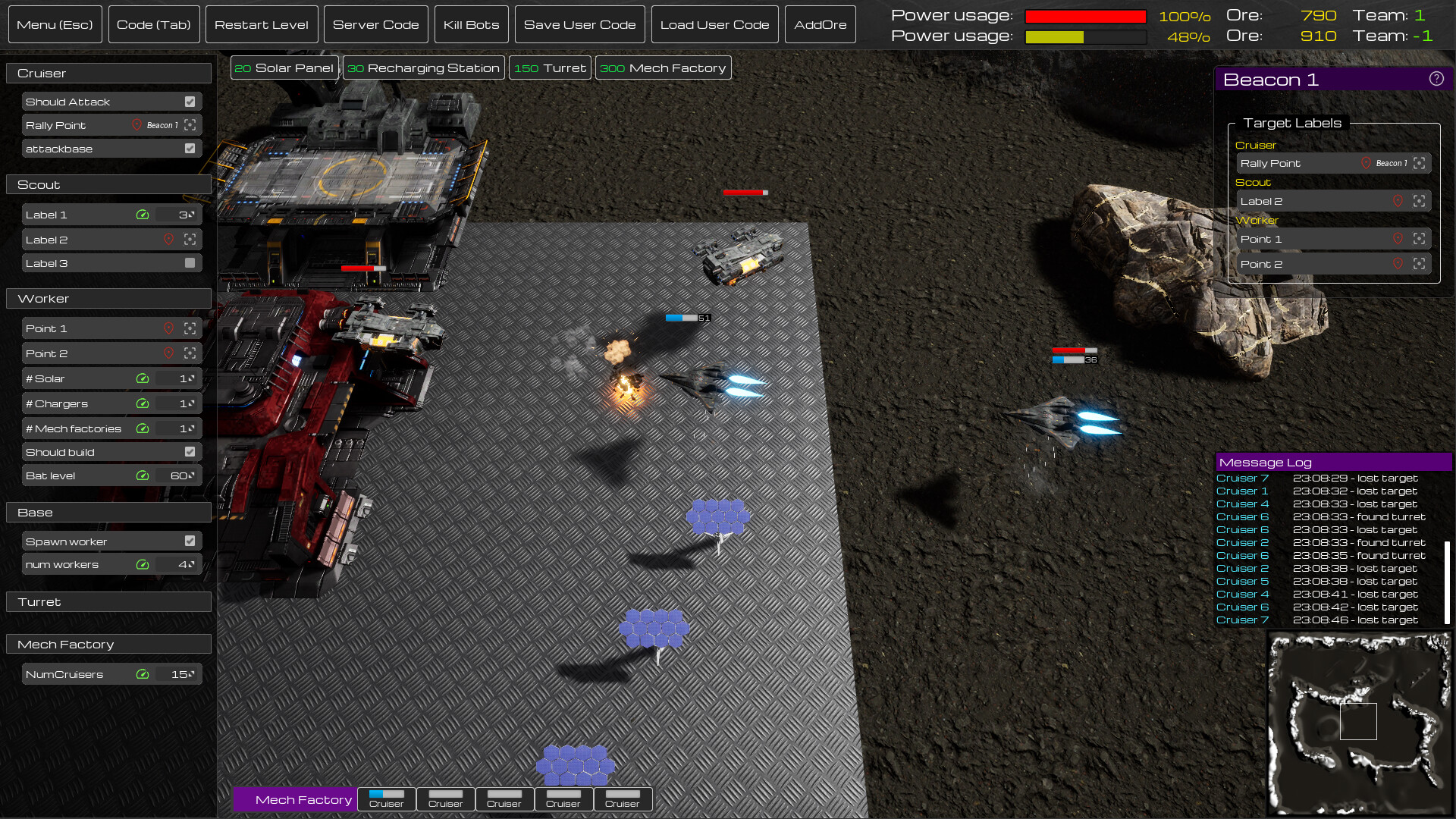Click the green gauge icon beside NumCruisers
Viewport: 1456px width, 819px height.
pos(143,673)
